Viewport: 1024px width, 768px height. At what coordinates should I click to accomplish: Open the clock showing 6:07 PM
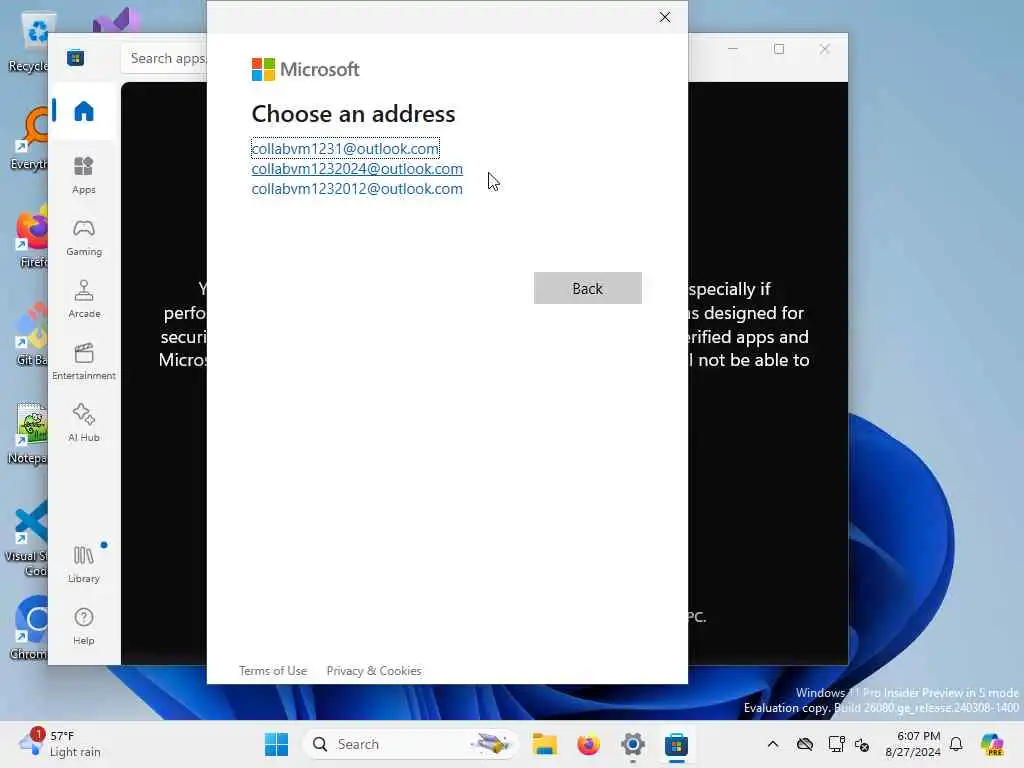(x=912, y=744)
